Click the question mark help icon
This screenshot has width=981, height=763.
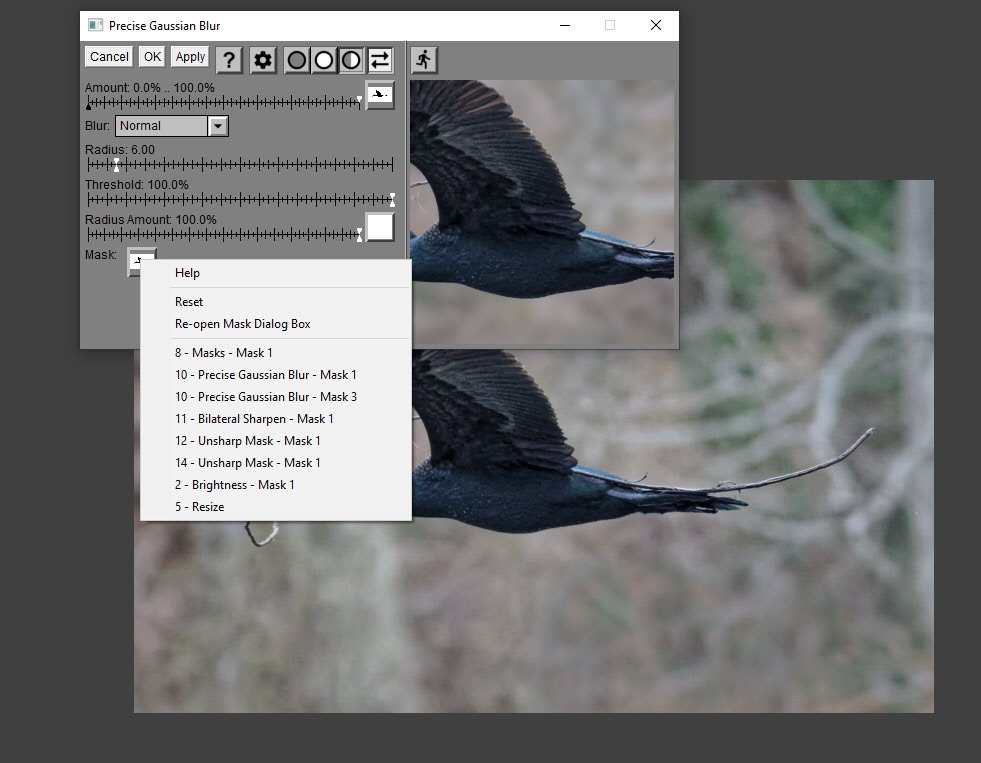(x=229, y=60)
